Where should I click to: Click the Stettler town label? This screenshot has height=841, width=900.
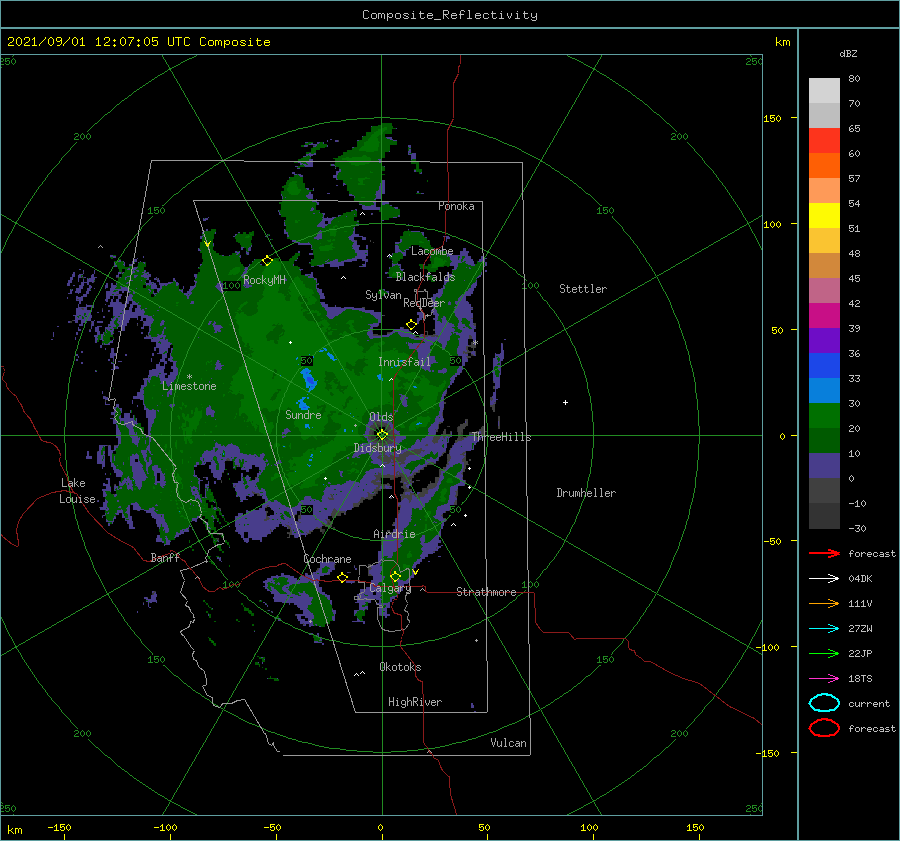[583, 289]
